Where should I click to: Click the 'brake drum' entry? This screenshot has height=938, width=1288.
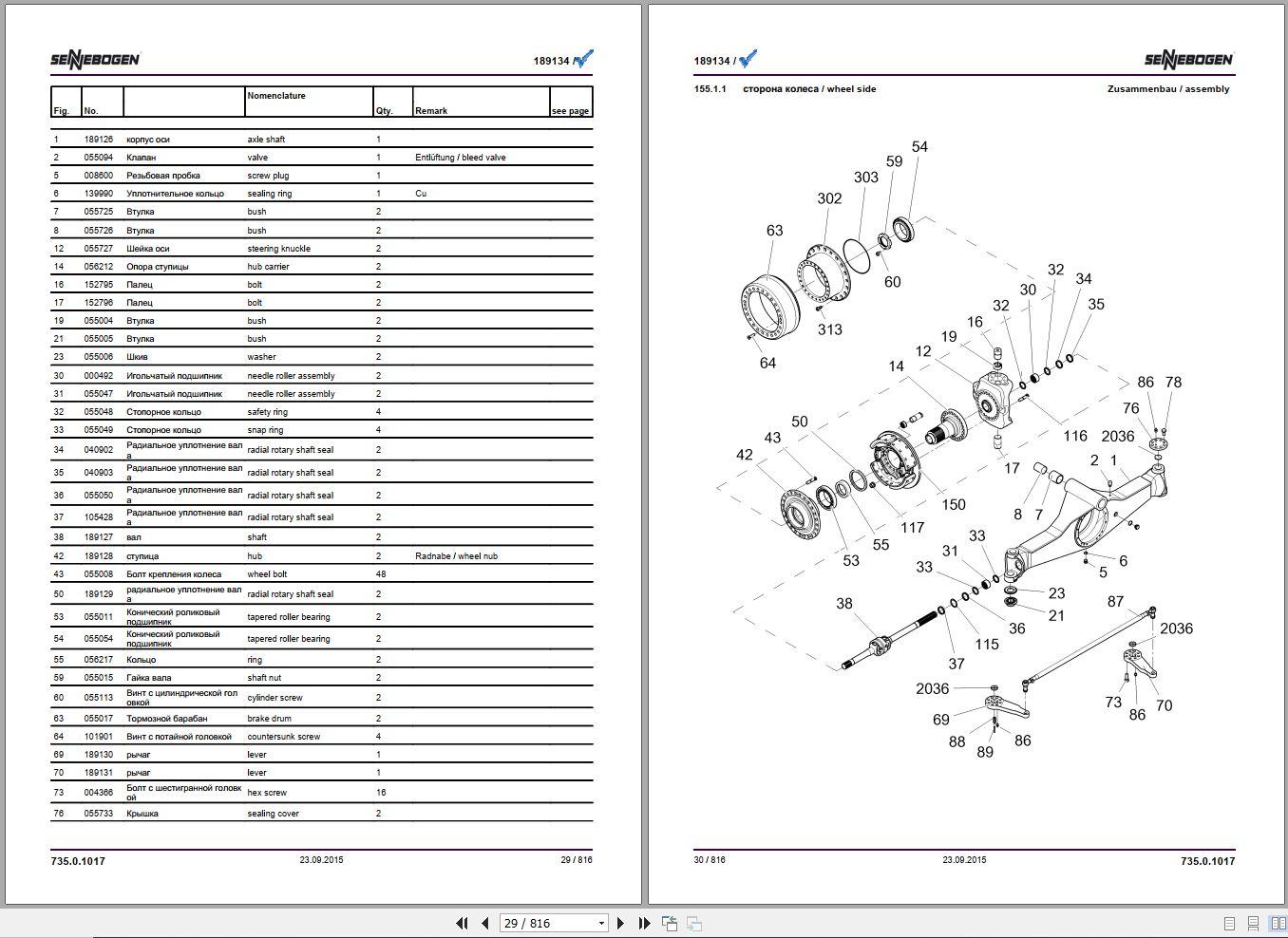(x=269, y=719)
